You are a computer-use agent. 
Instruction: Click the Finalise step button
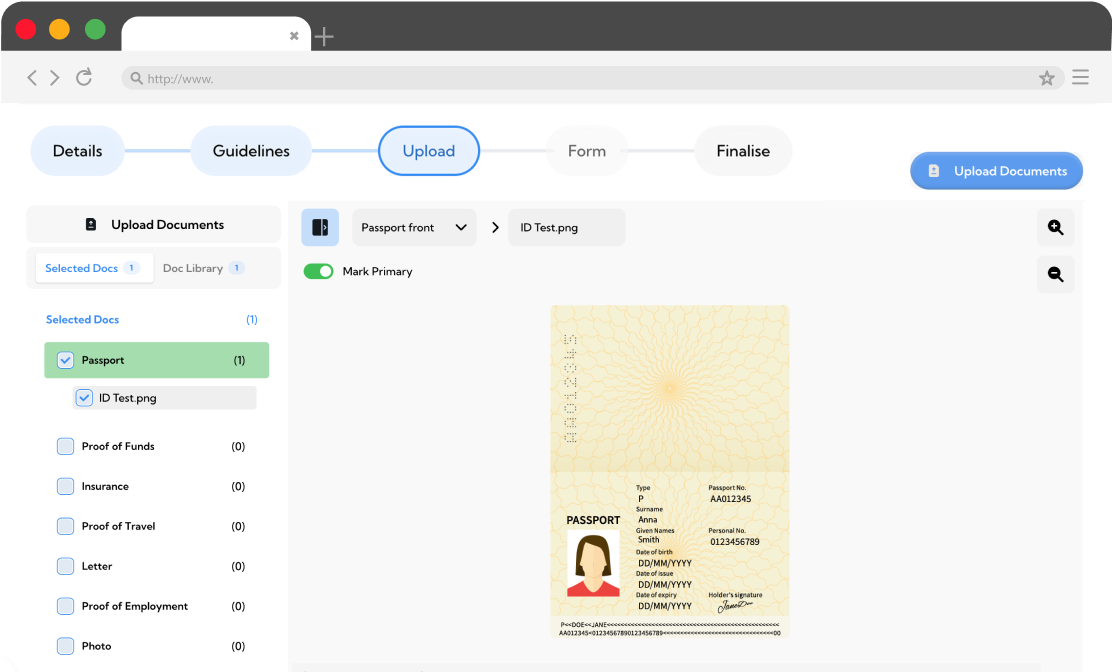(743, 151)
